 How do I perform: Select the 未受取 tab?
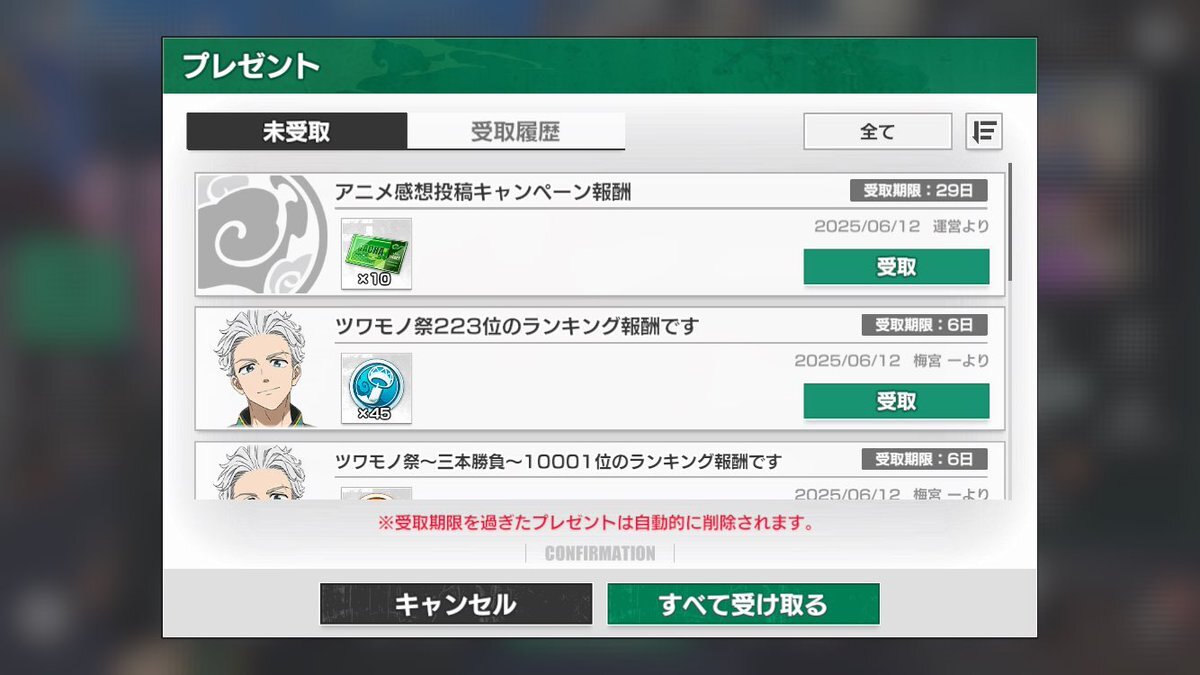(x=297, y=132)
